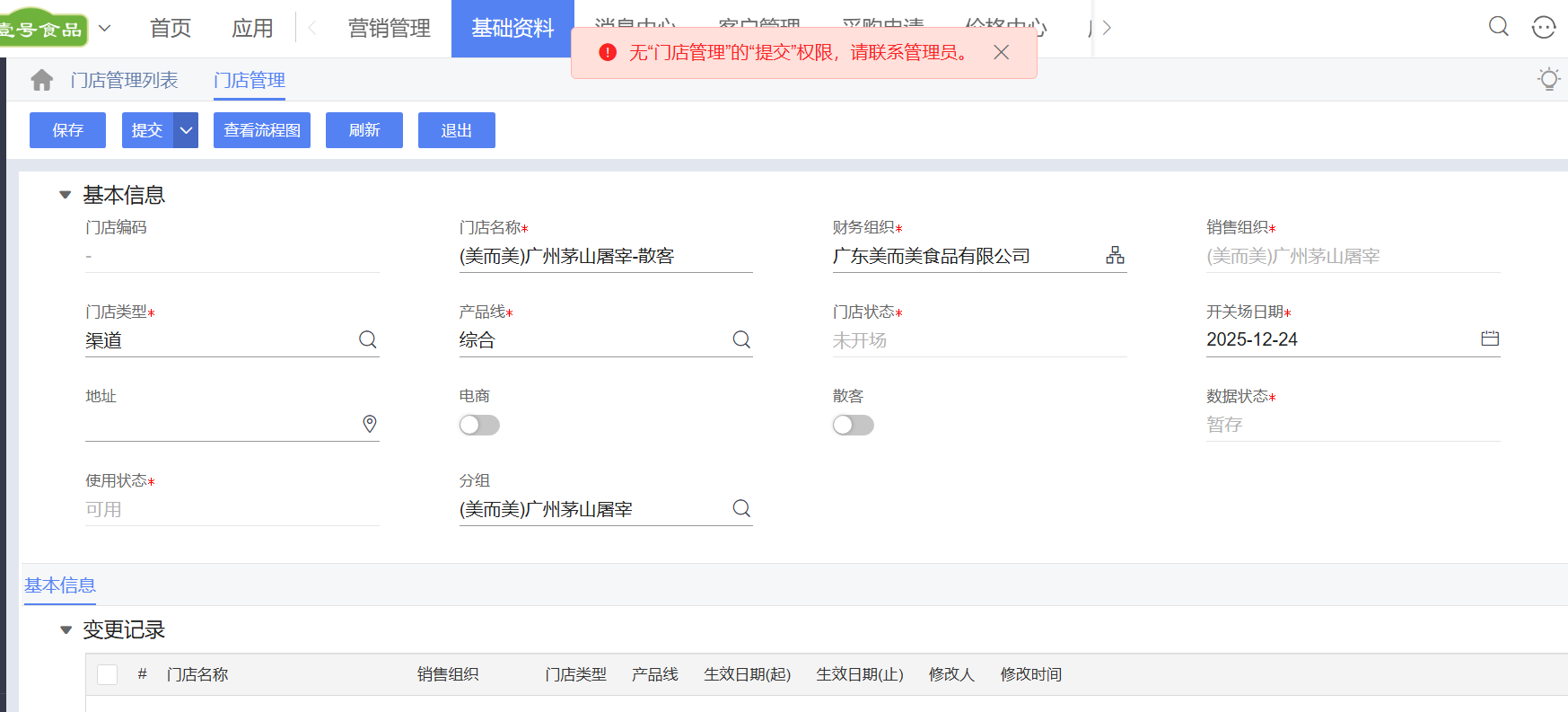Collapse the 变更记录 section

tap(65, 630)
